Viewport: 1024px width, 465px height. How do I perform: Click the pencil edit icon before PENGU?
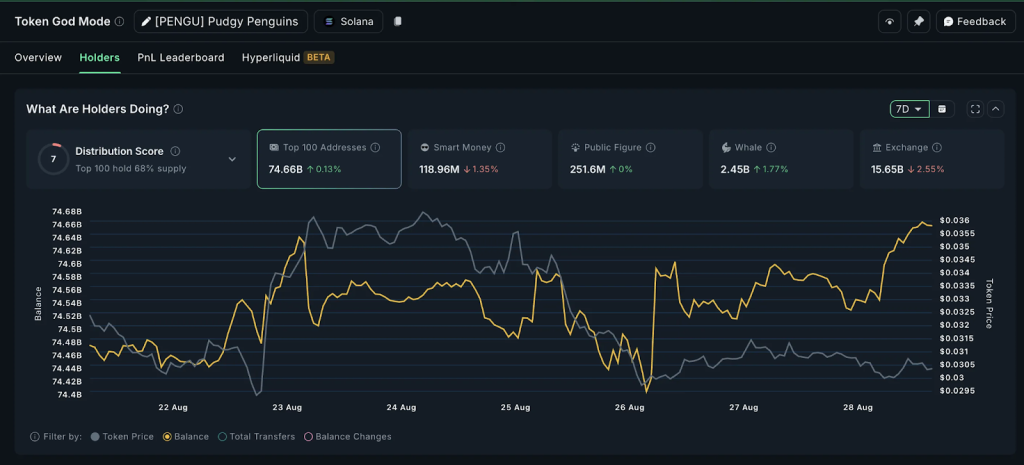pyautogui.click(x=148, y=22)
